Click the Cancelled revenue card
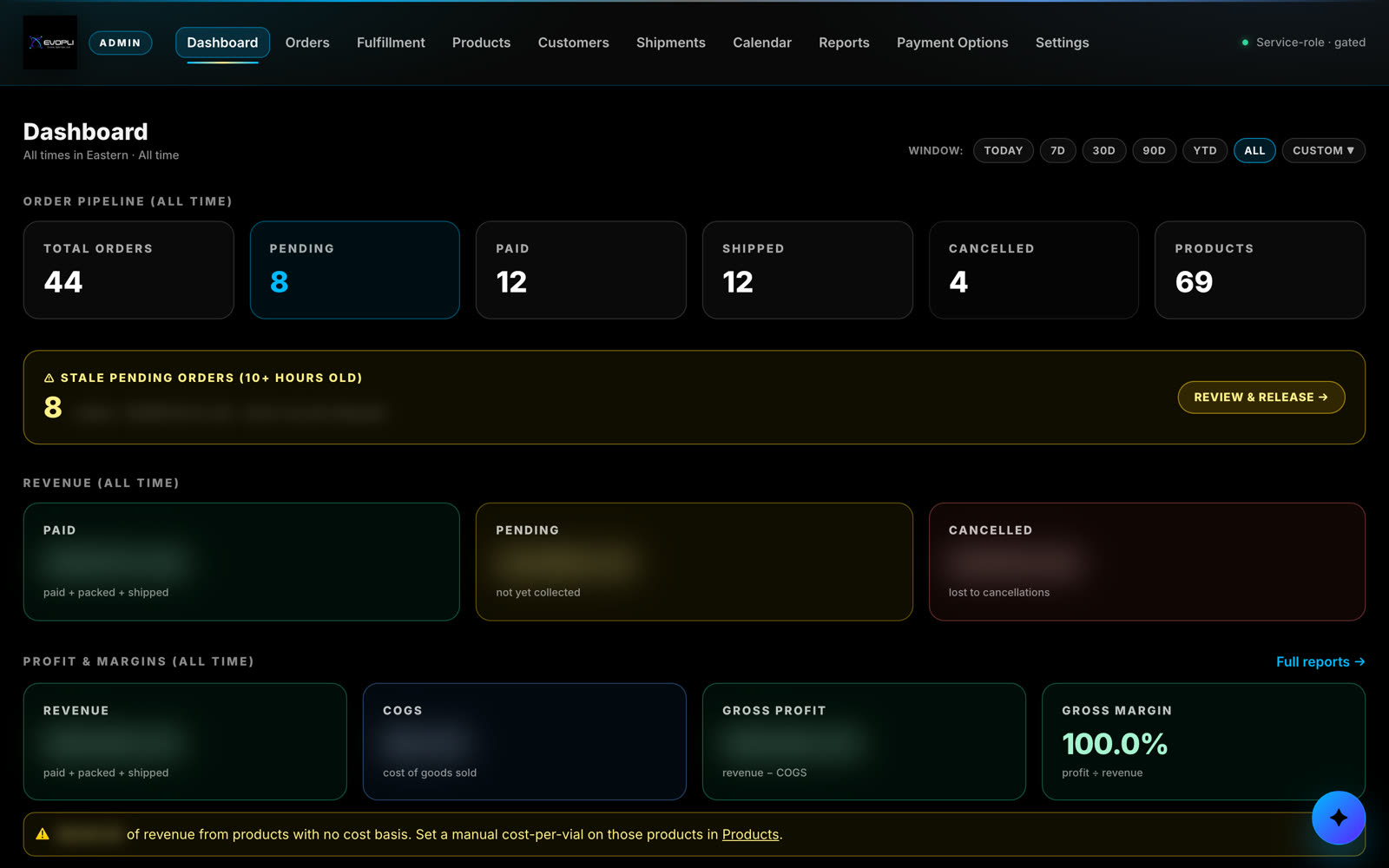 1147,562
